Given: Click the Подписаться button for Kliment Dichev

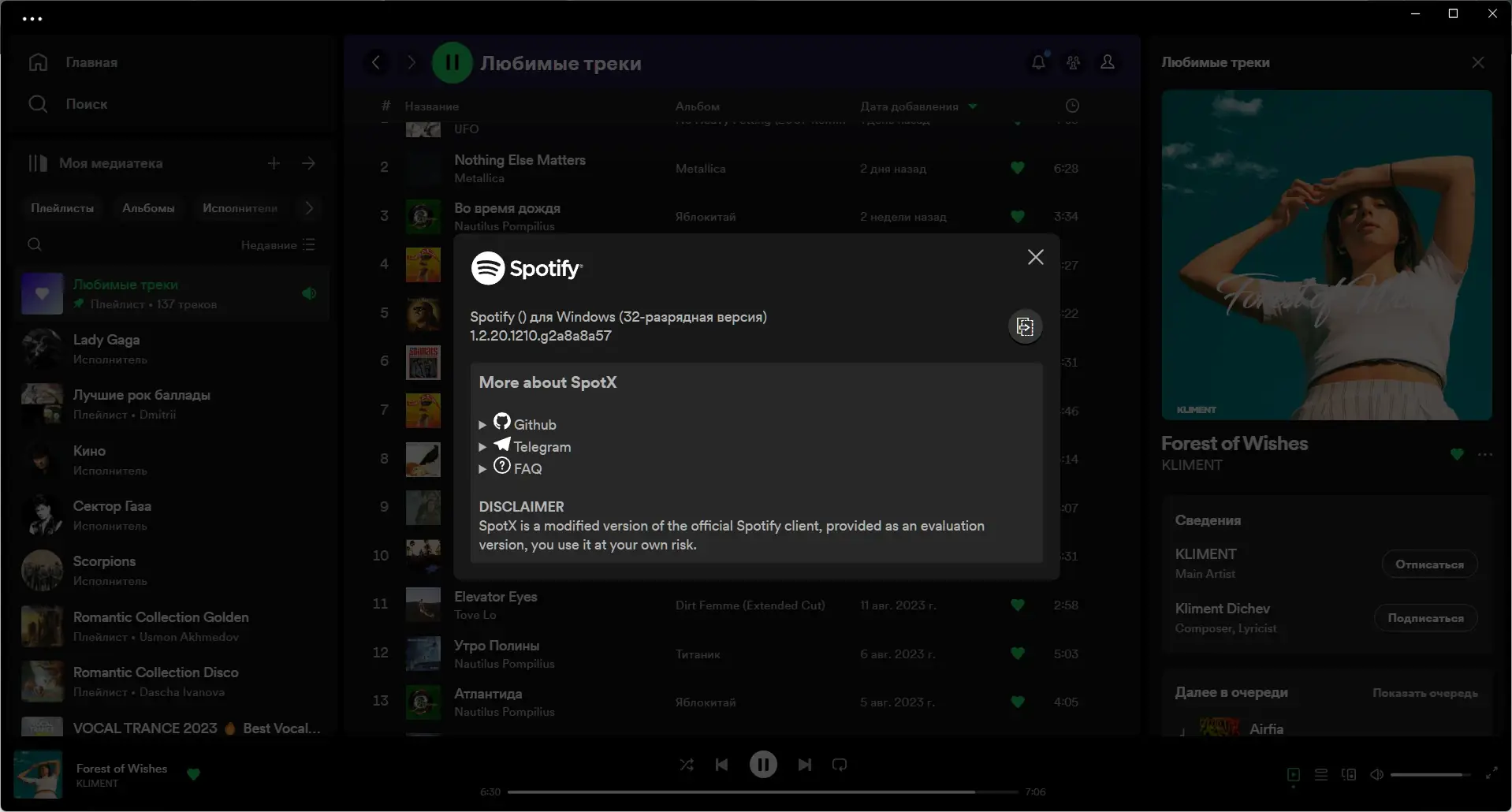Looking at the screenshot, I should tap(1425, 618).
